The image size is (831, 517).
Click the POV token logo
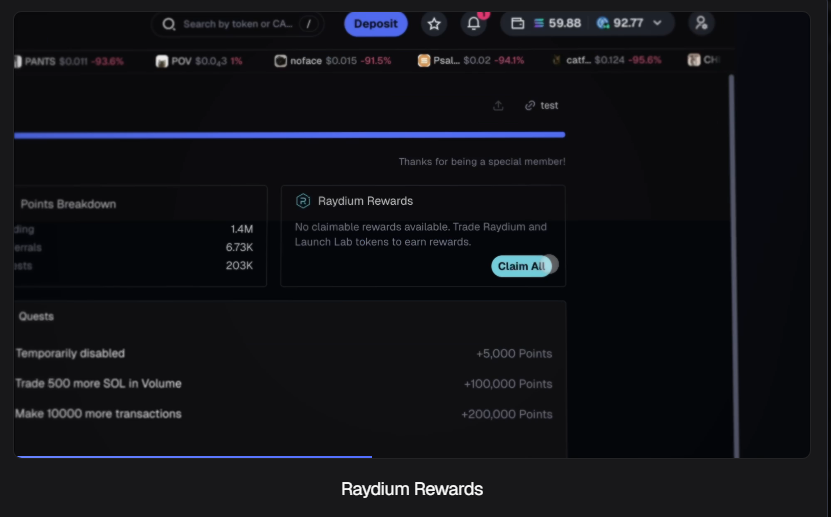162,61
